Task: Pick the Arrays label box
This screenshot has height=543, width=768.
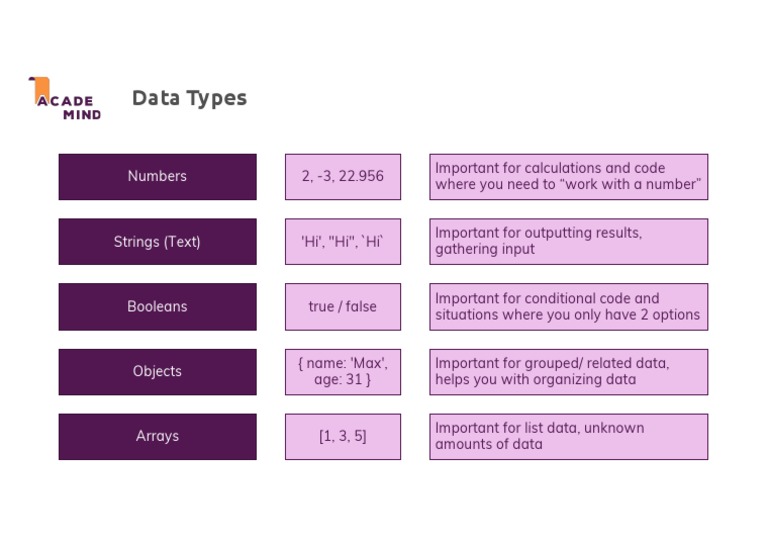Action: click(x=157, y=436)
